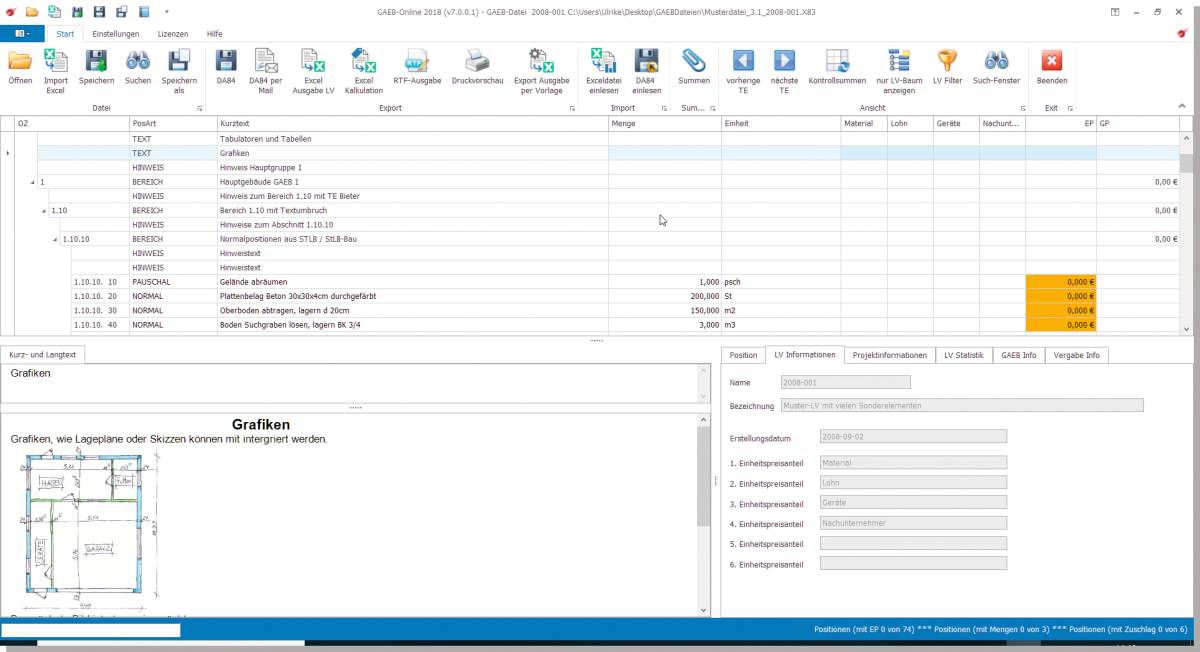The height and width of the screenshot is (652, 1200).
Task: Click the Erstellungsdatum field
Action: 912,436
